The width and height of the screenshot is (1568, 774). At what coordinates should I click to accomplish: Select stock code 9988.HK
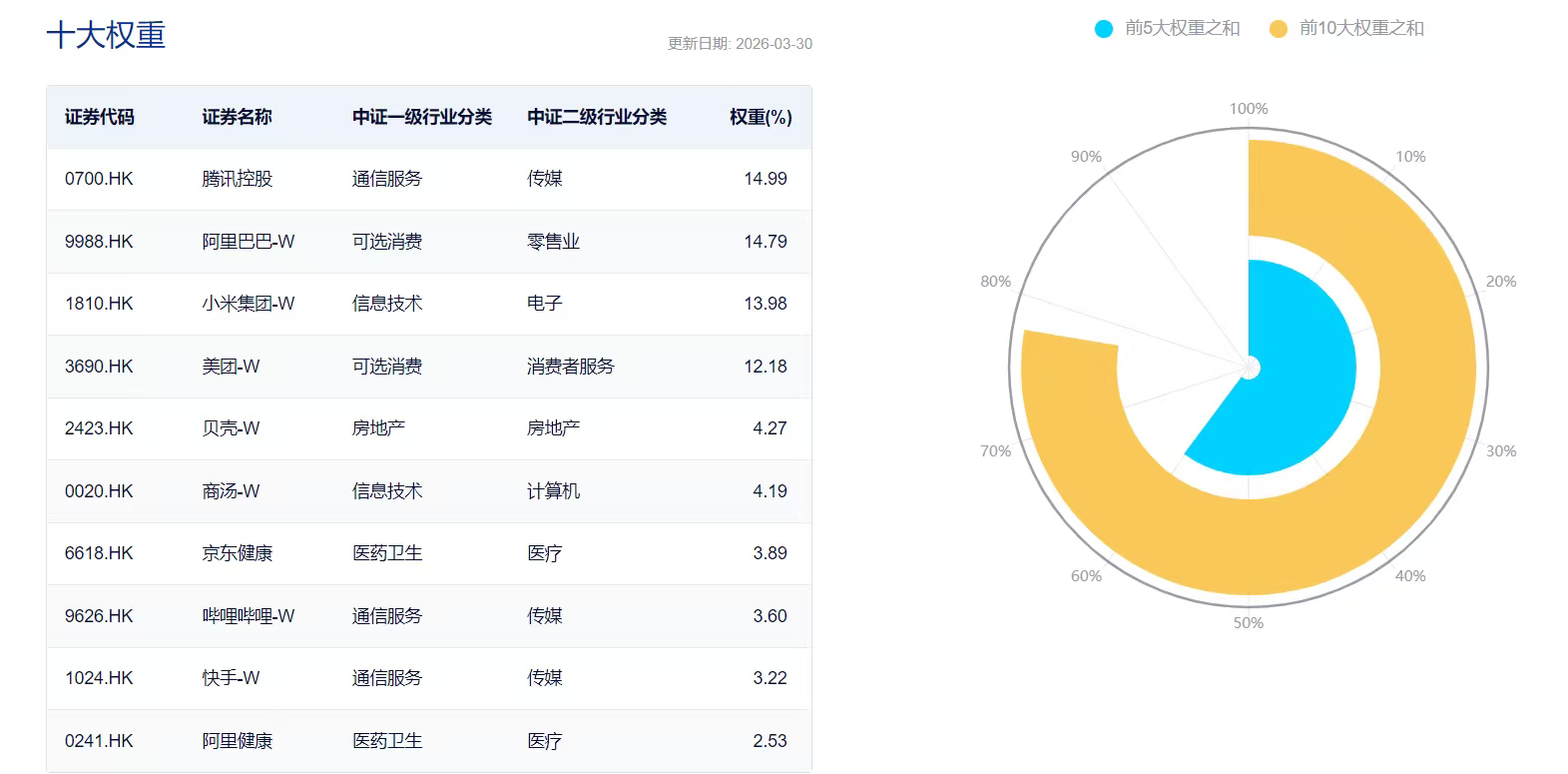pyautogui.click(x=99, y=242)
